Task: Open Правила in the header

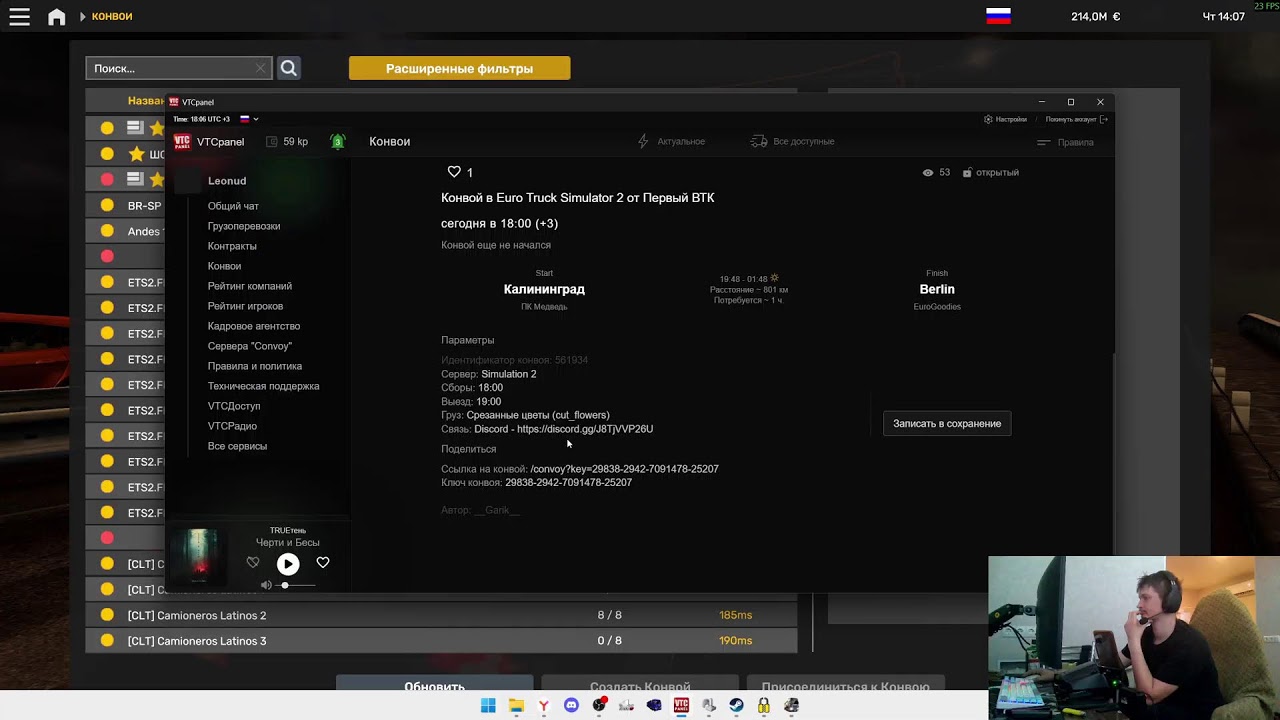Action: click(1065, 142)
